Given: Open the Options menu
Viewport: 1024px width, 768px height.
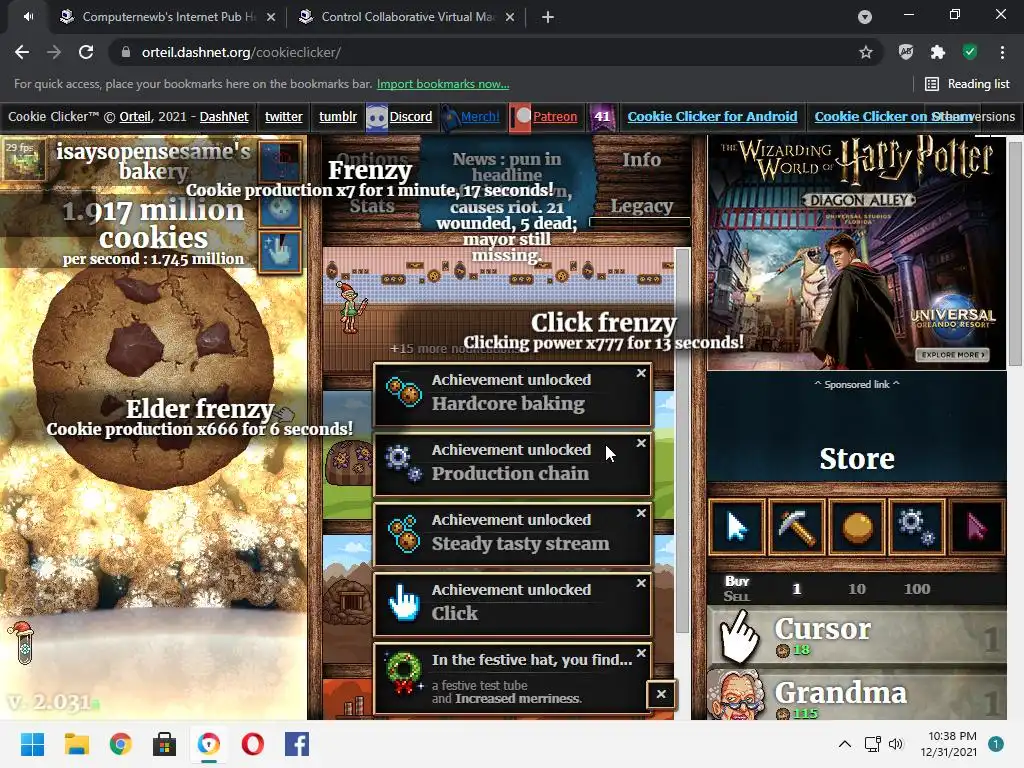Looking at the screenshot, I should 371,159.
